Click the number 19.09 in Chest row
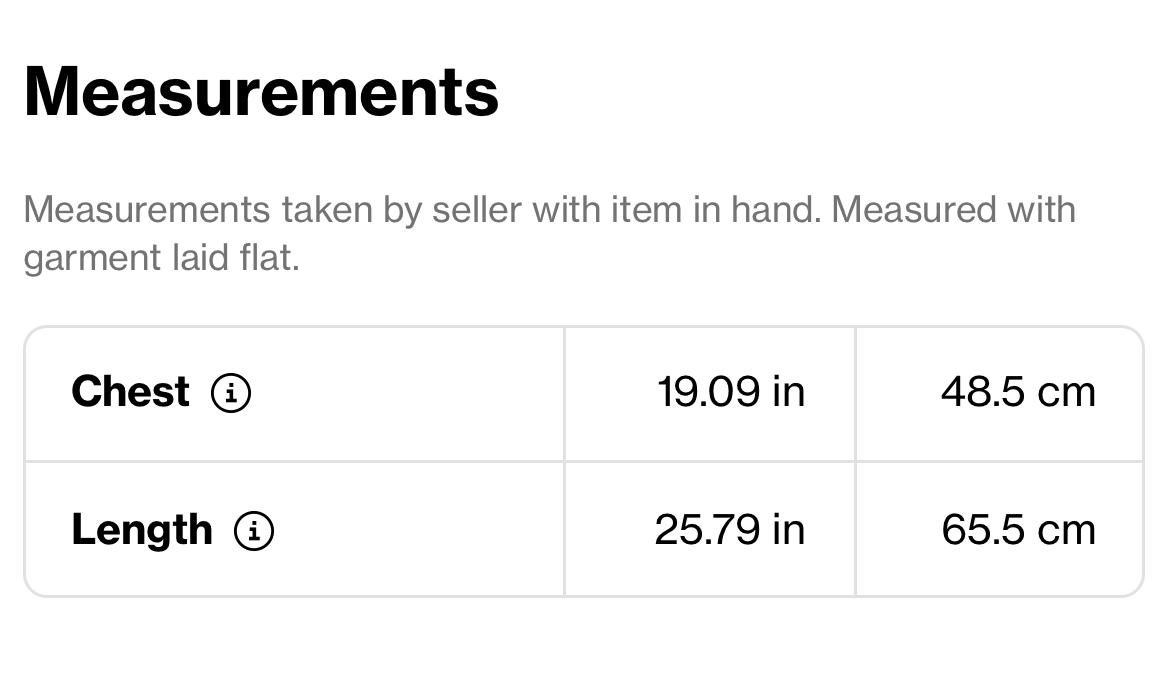The width and height of the screenshot is (1153, 673). click(x=708, y=391)
